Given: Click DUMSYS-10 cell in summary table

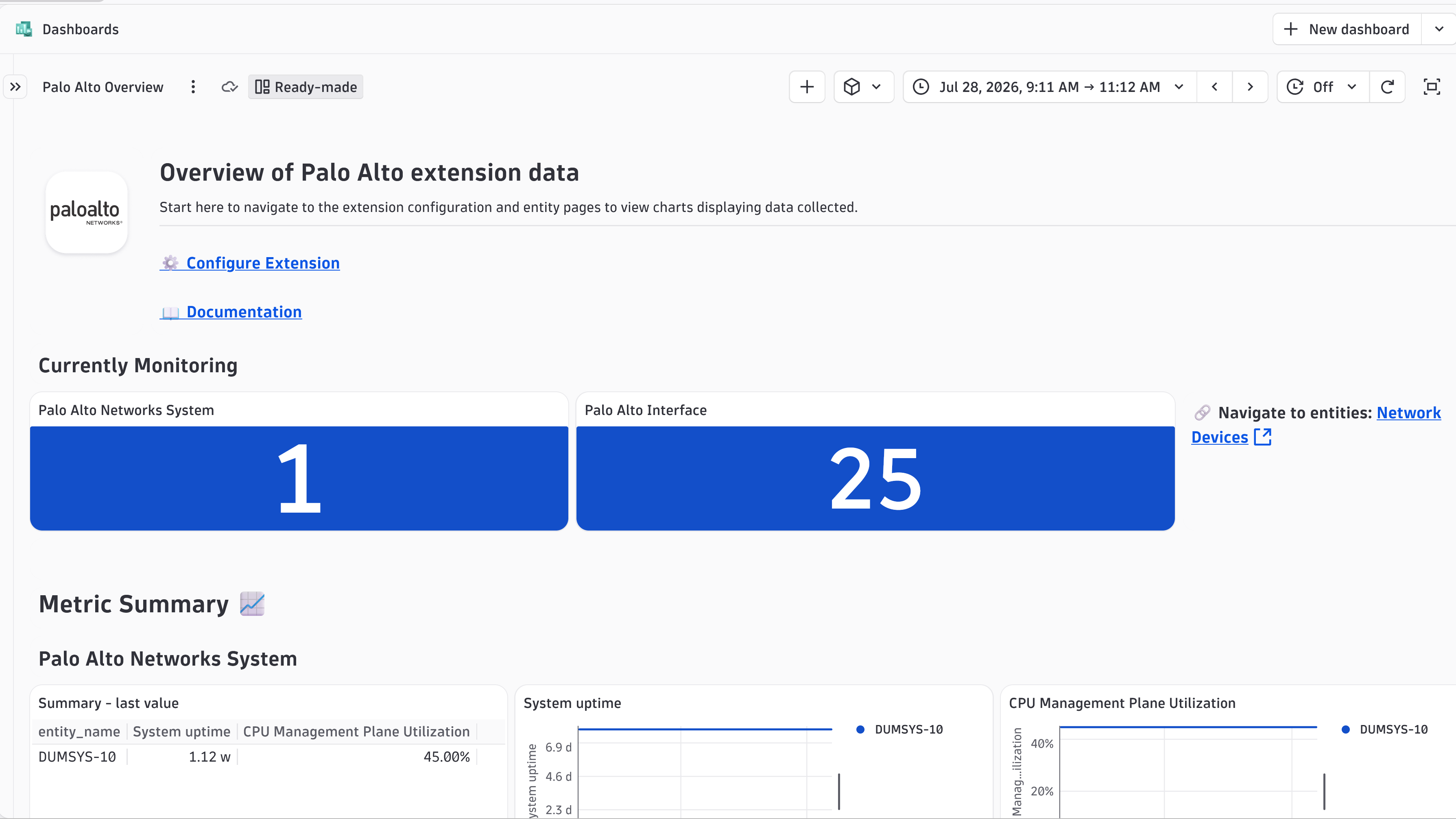Looking at the screenshot, I should click(x=77, y=757).
